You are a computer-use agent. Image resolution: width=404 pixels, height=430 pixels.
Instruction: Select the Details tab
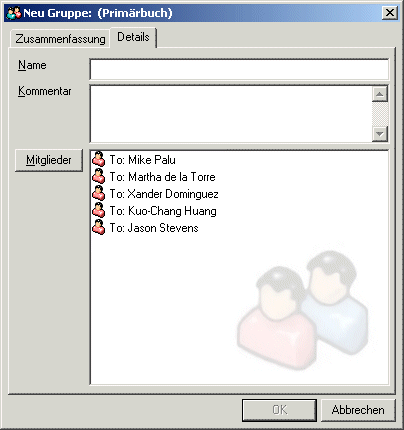133,37
